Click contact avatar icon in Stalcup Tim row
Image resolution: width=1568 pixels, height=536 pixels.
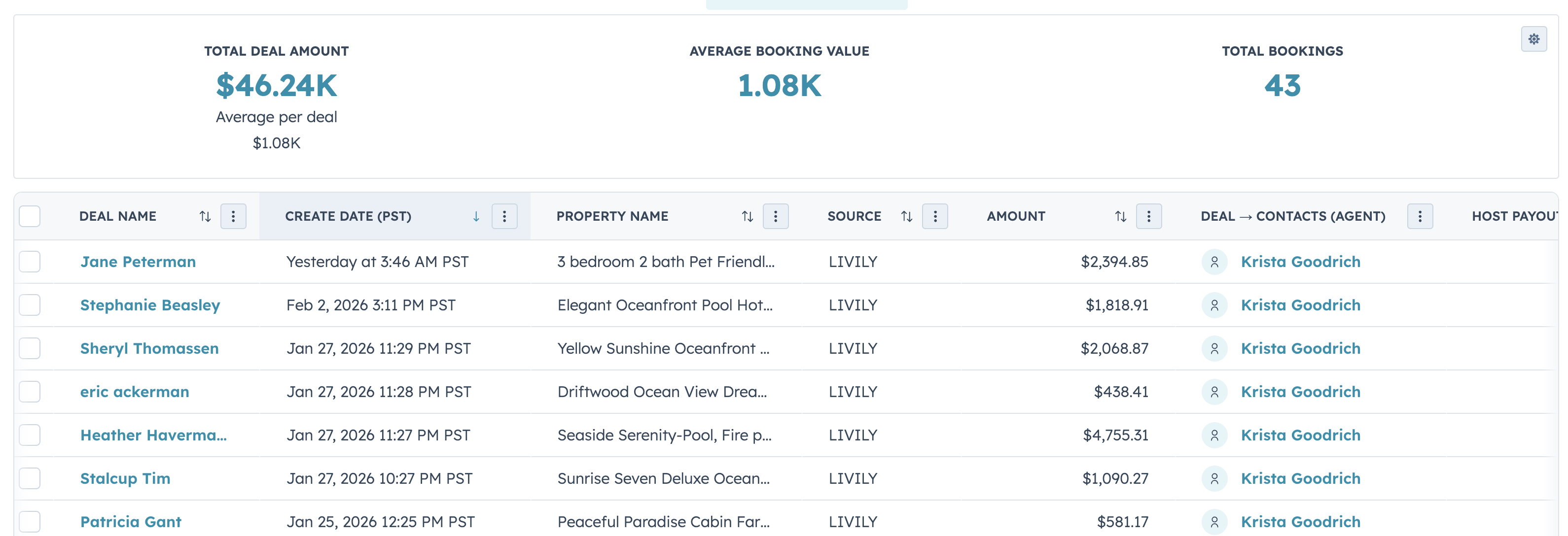coord(1214,479)
